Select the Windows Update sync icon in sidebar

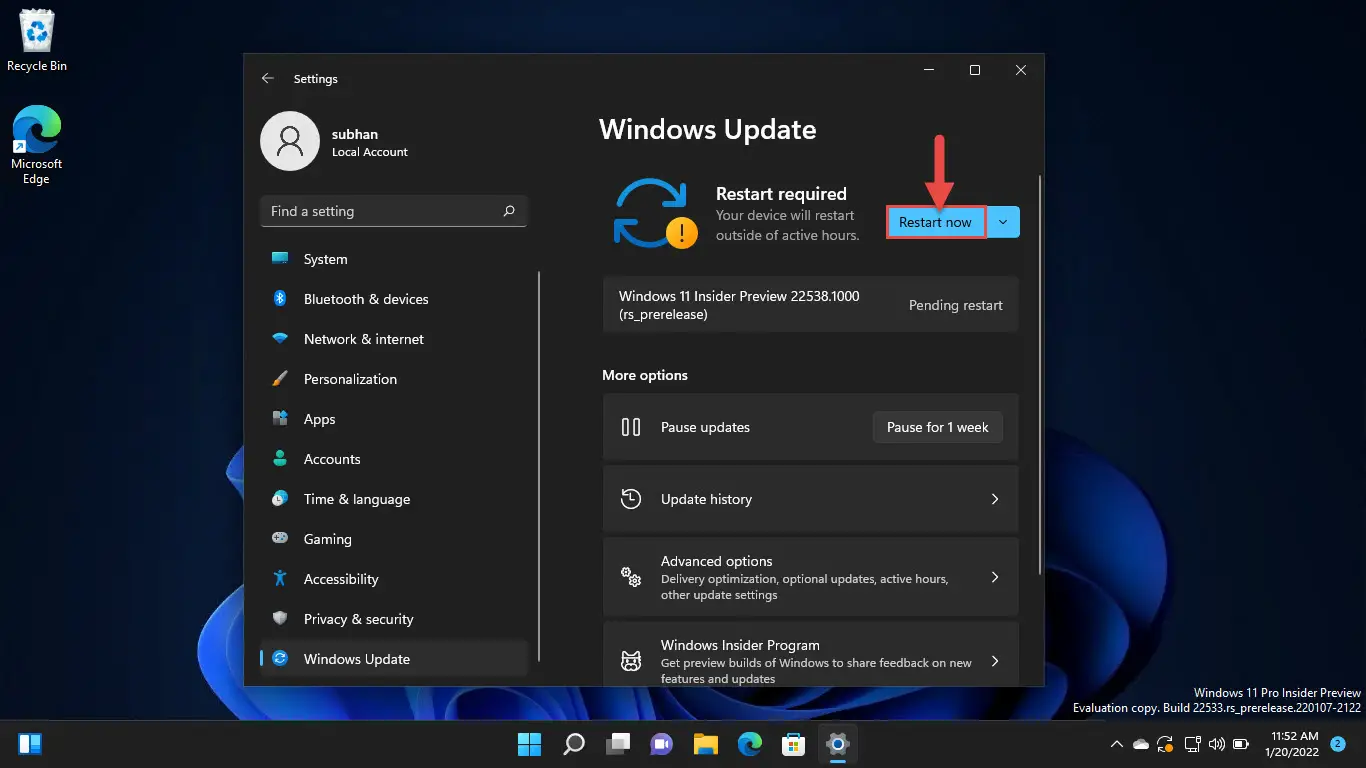[281, 659]
